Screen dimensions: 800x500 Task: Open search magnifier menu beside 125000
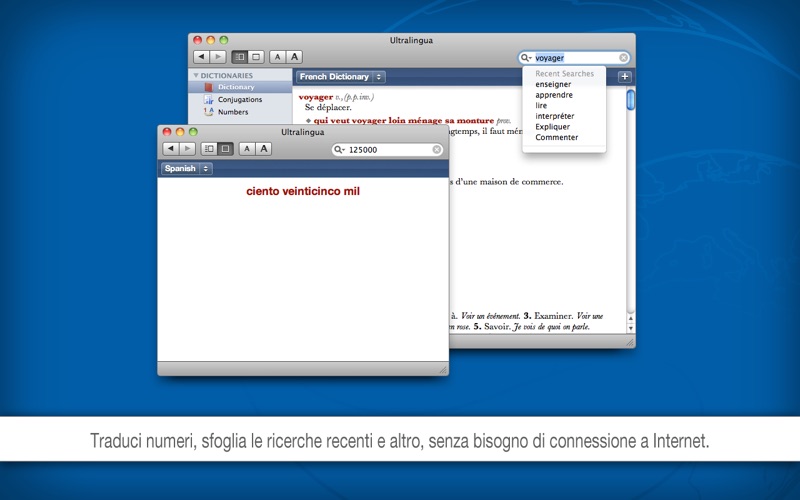tap(340, 149)
